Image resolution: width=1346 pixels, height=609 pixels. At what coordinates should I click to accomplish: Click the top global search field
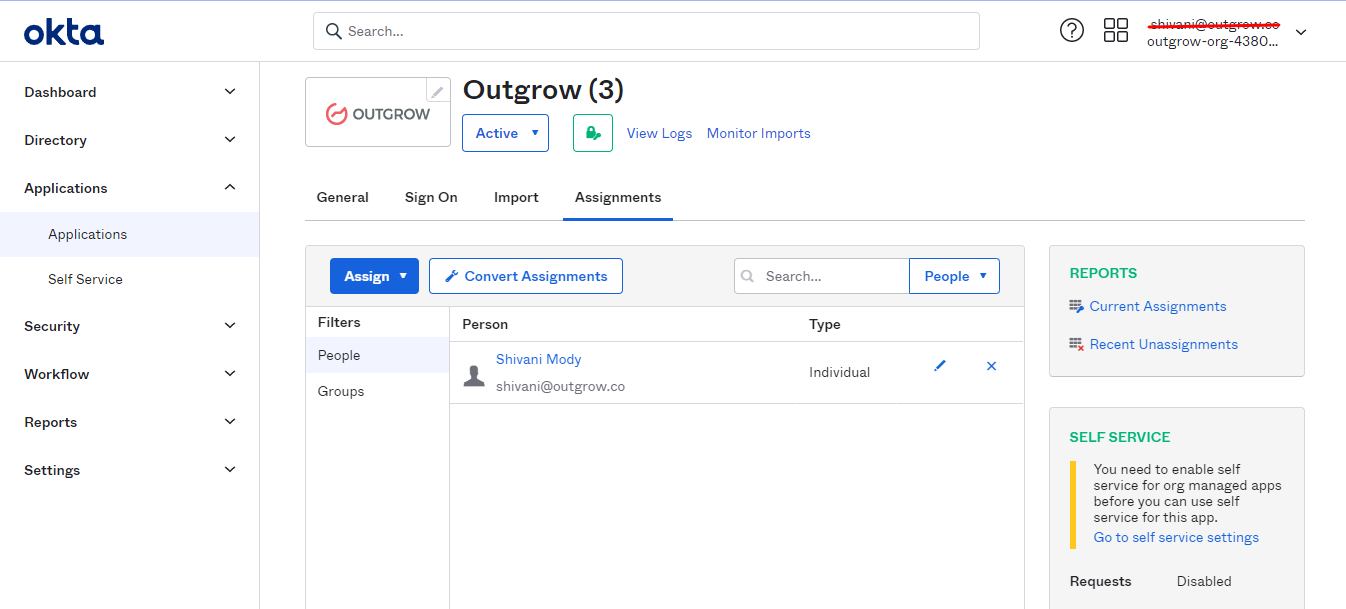click(x=646, y=31)
